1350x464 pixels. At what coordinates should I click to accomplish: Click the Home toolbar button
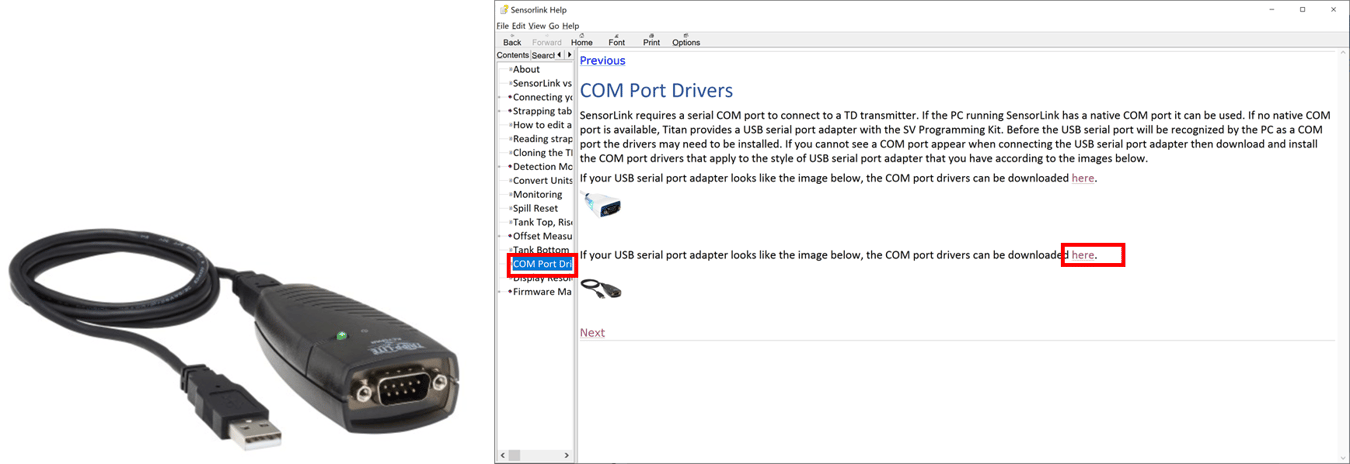coord(582,40)
